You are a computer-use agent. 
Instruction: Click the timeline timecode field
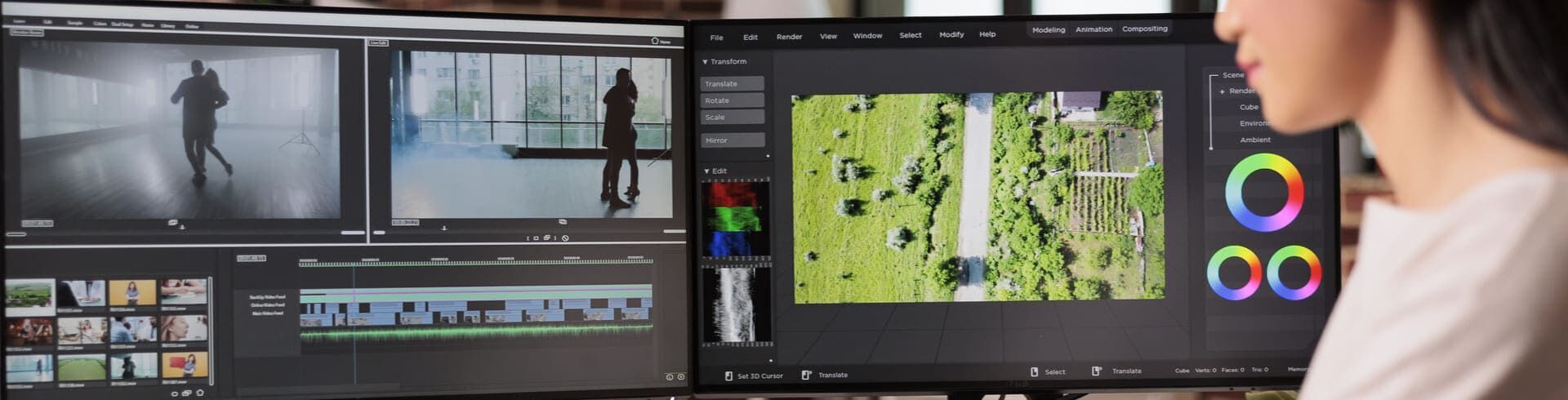coord(252,259)
